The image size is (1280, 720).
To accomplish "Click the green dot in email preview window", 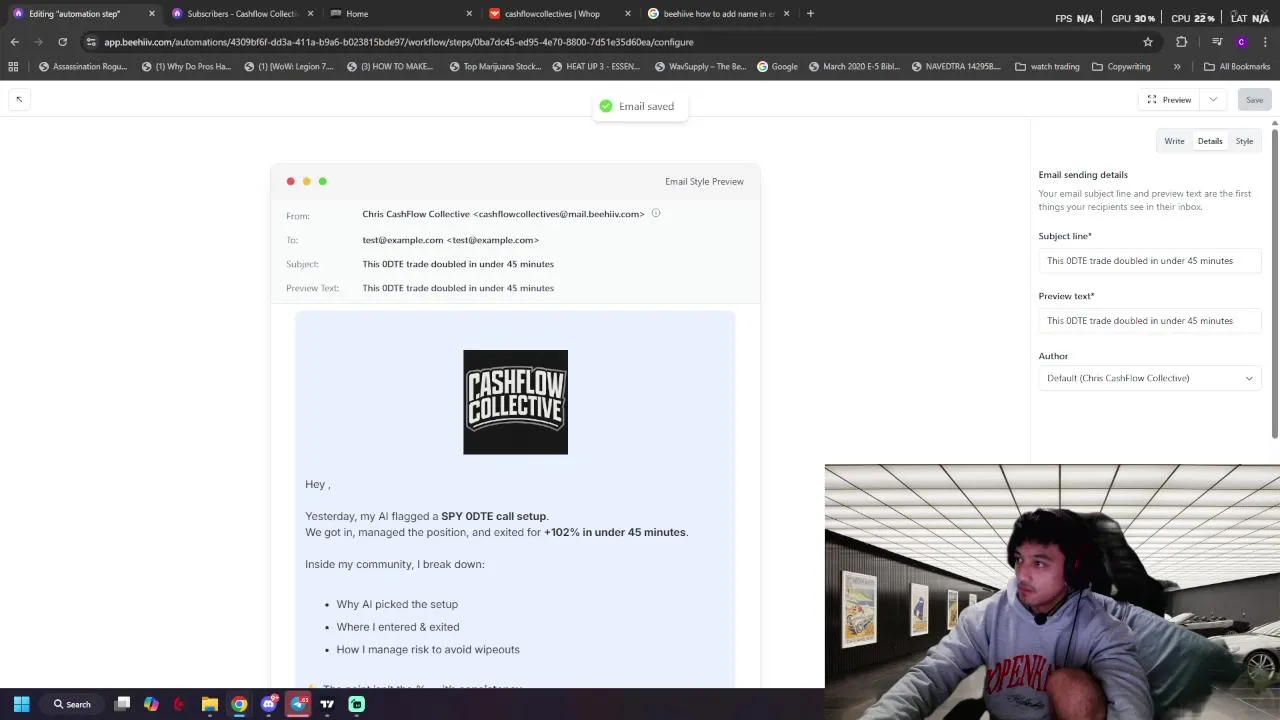I will coord(322,181).
